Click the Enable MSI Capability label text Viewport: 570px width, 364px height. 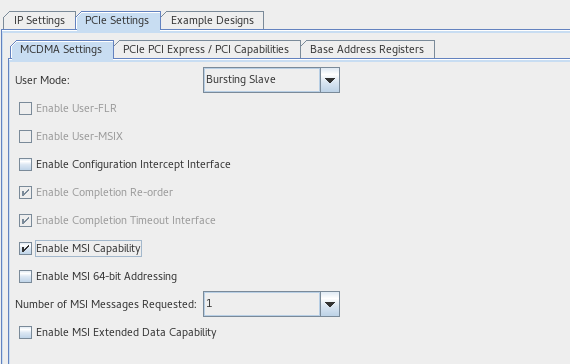(x=88, y=248)
